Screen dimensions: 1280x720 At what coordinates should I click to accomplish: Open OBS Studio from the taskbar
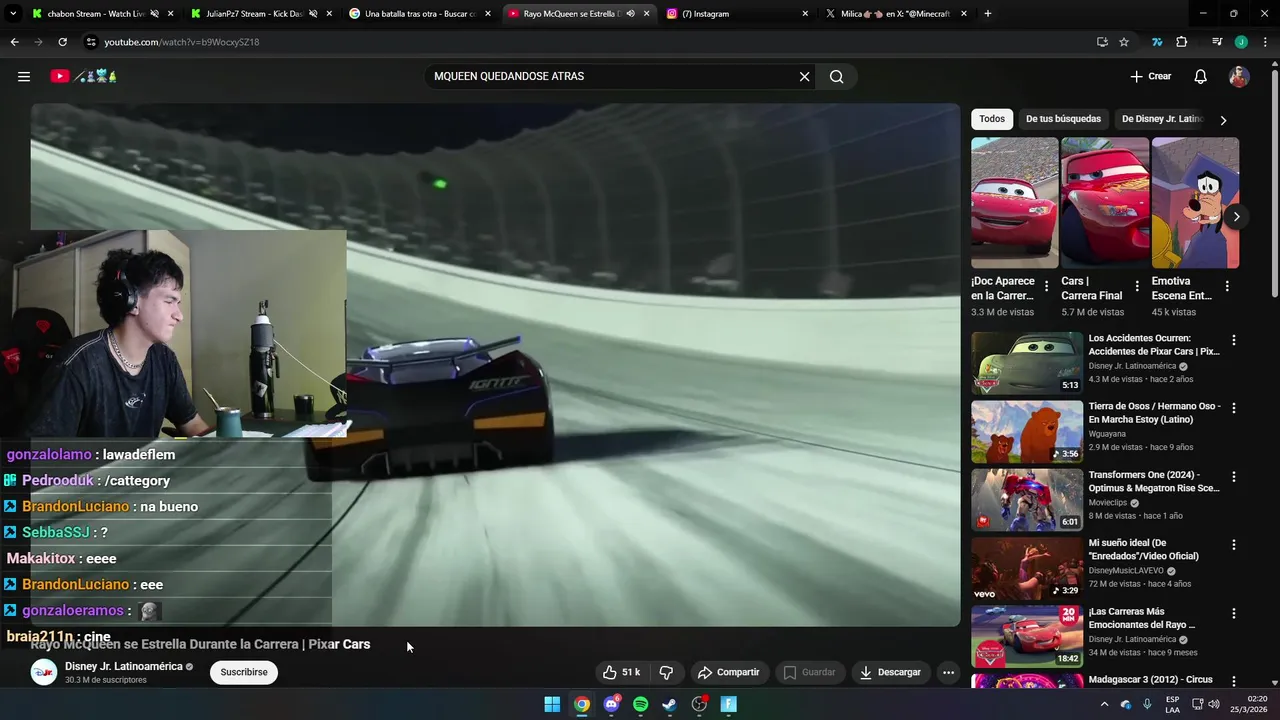pyautogui.click(x=700, y=704)
